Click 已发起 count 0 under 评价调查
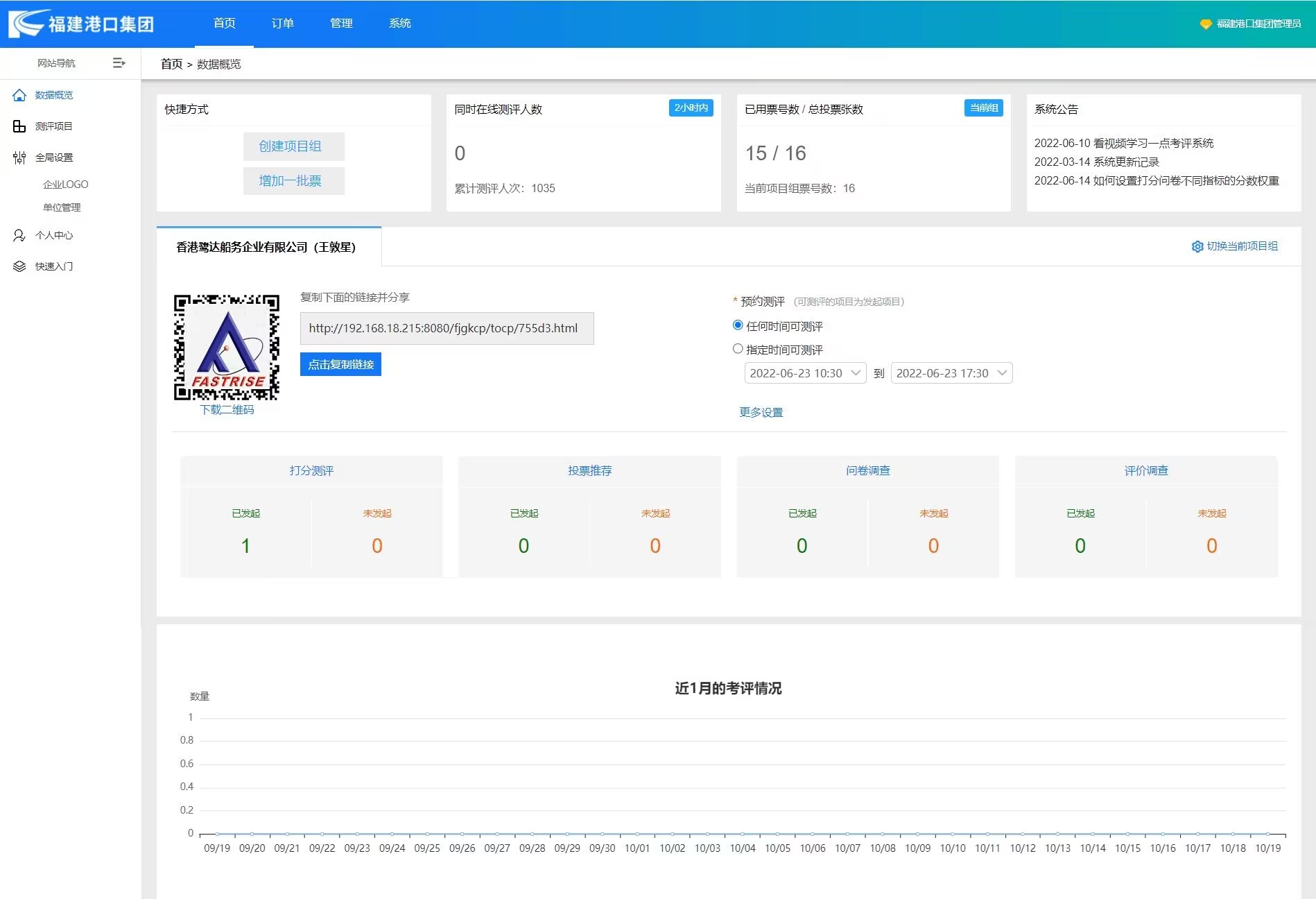Viewport: 1316px width, 899px height. tap(1080, 546)
